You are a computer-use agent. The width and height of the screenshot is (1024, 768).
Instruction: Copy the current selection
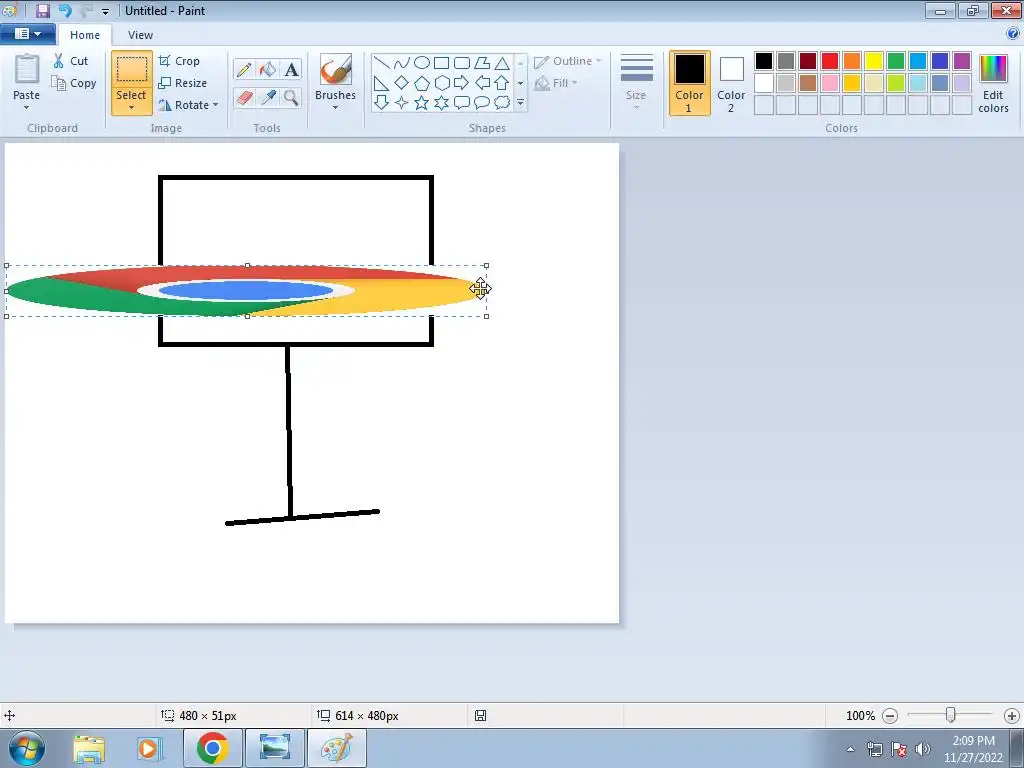click(74, 83)
